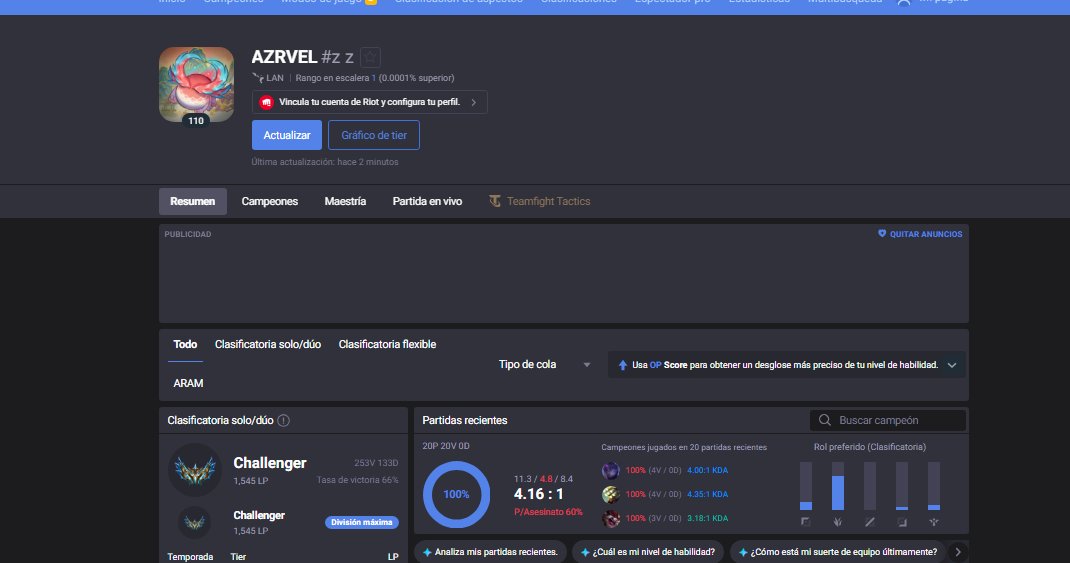1070x563 pixels.
Task: Click the bottom lane role icon
Action: [x=902, y=522]
